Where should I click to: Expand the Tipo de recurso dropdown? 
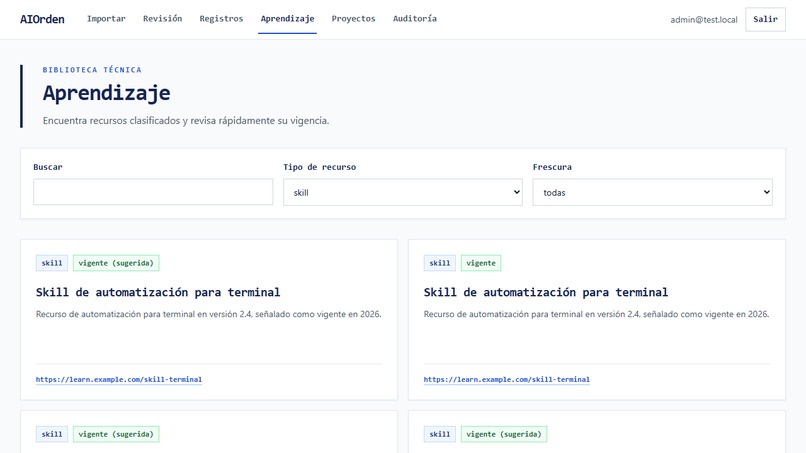point(402,192)
